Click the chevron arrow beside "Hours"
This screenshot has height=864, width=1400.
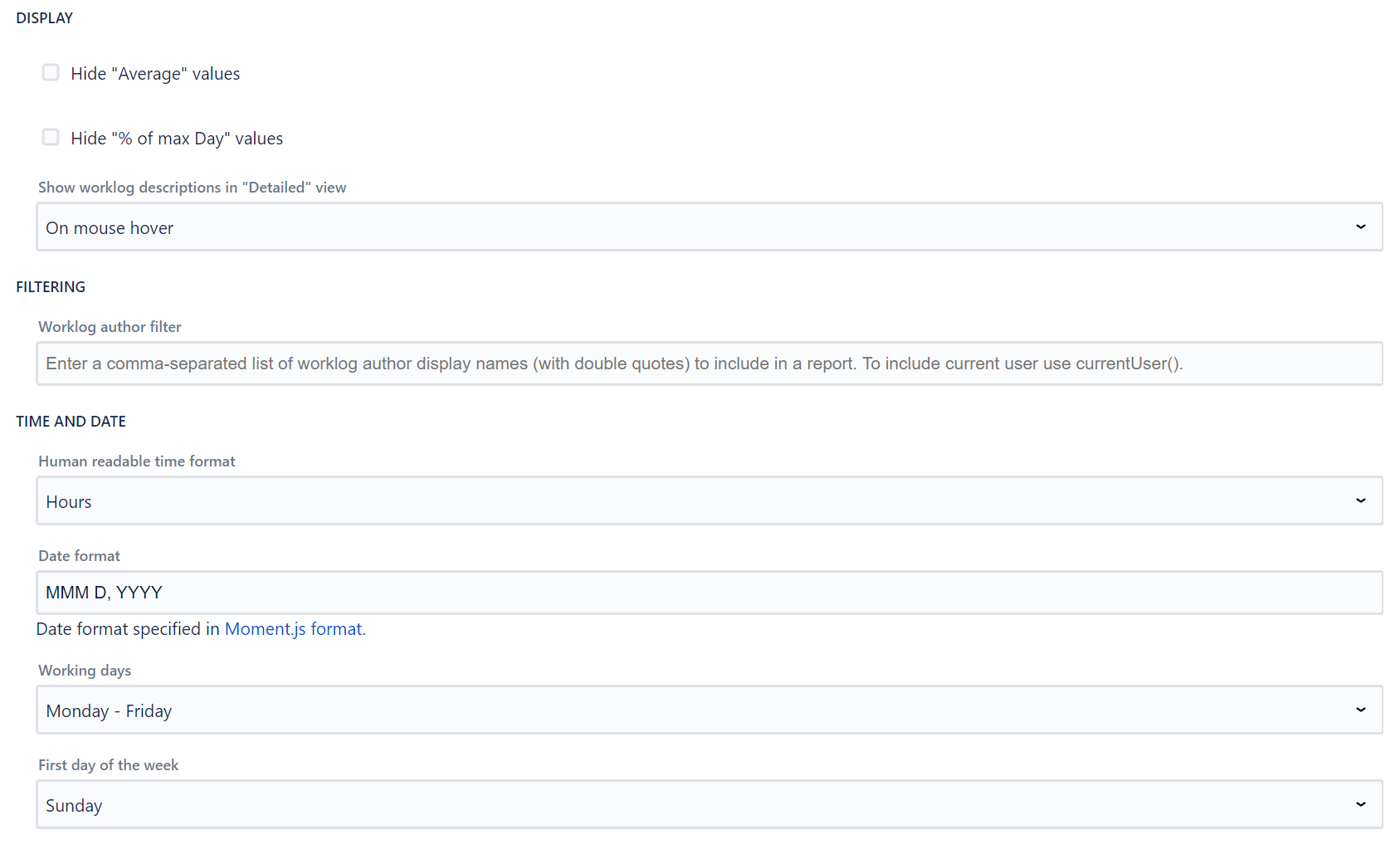pos(1360,501)
